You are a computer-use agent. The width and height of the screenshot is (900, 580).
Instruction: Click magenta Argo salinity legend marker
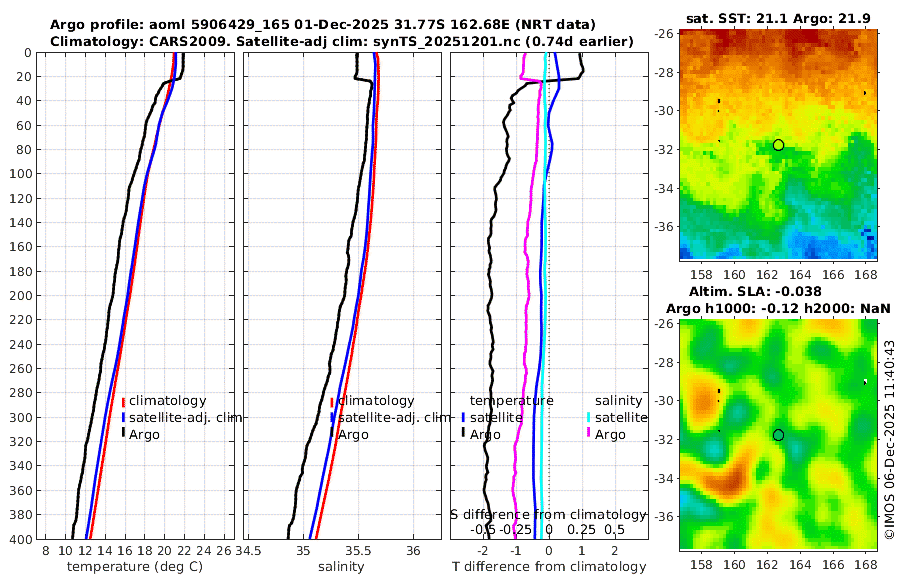(588, 434)
